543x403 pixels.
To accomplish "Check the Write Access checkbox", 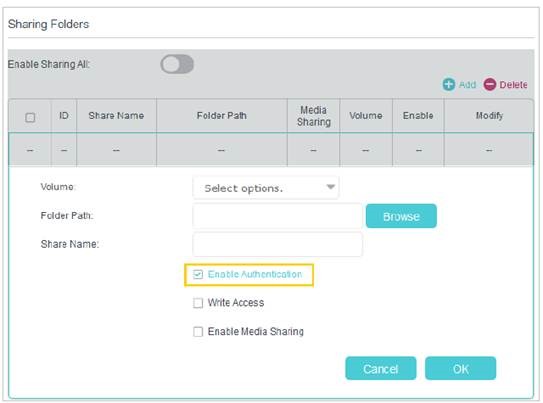I will pyautogui.click(x=198, y=303).
